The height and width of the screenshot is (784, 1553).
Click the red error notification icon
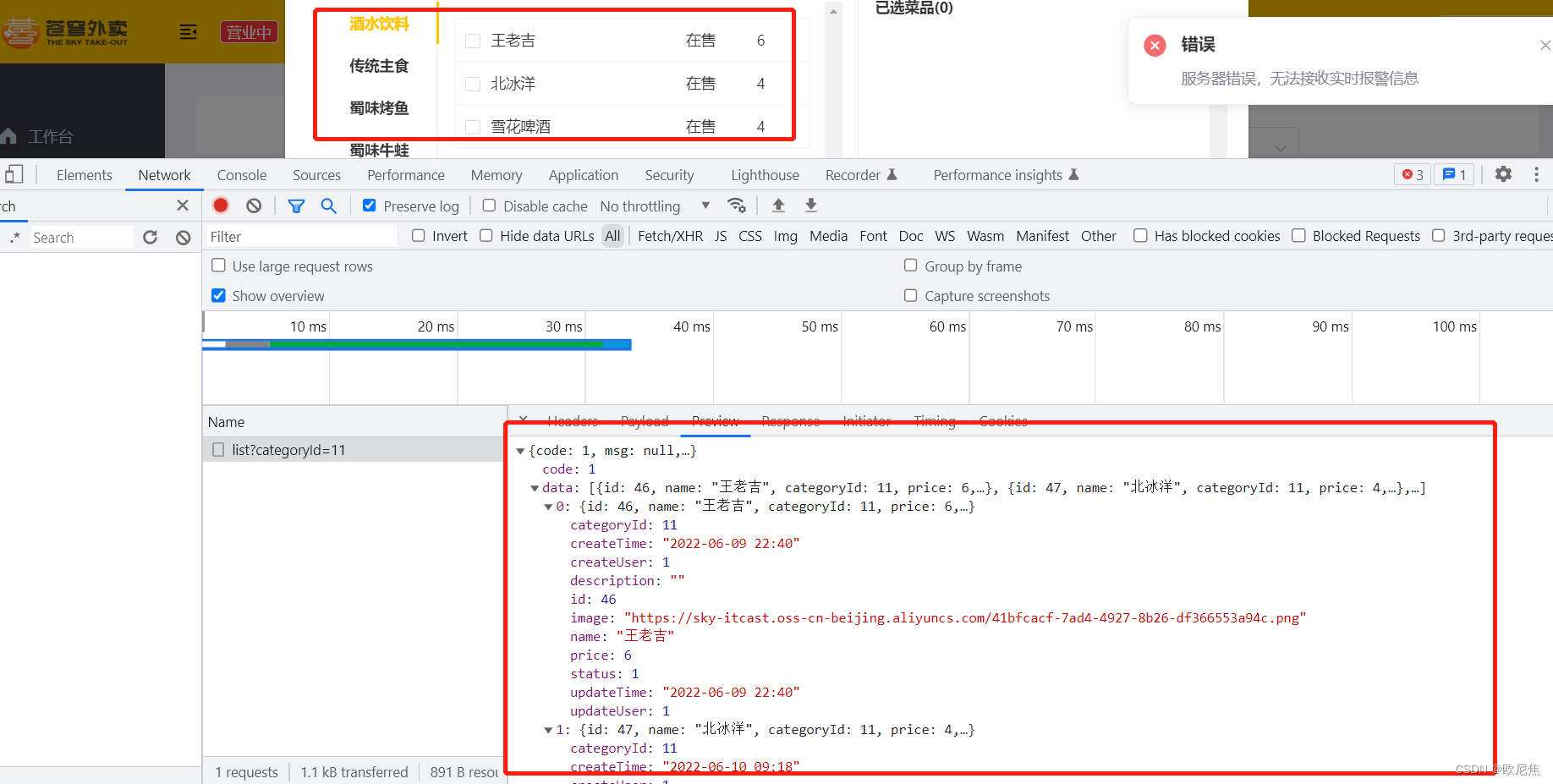click(x=1155, y=46)
